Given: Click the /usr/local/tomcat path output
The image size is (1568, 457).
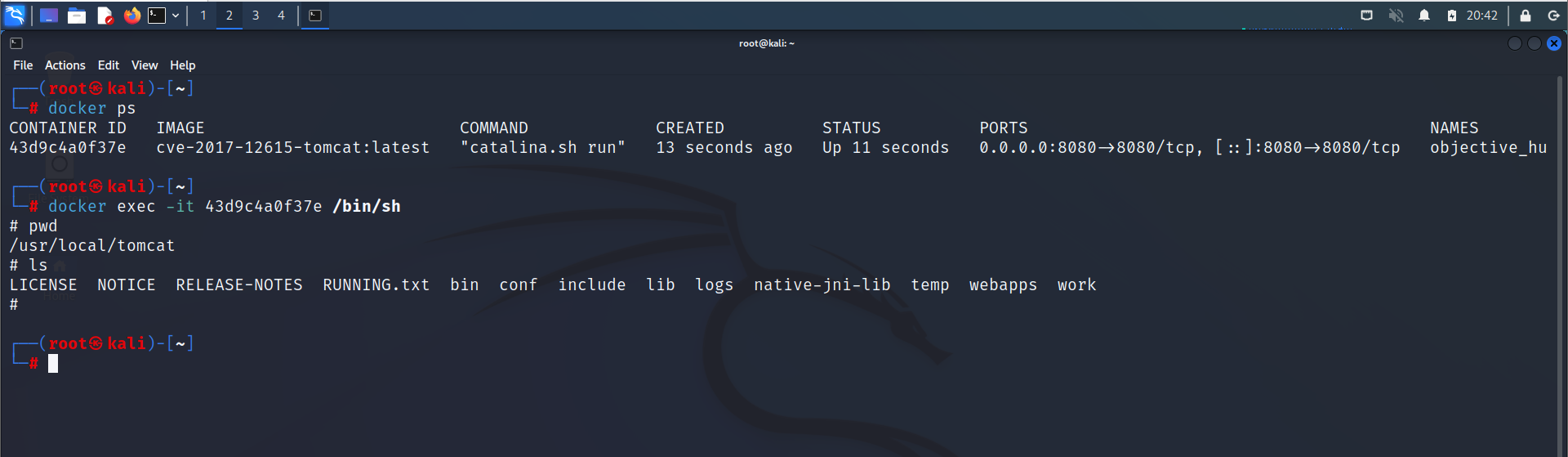Looking at the screenshot, I should 92,245.
